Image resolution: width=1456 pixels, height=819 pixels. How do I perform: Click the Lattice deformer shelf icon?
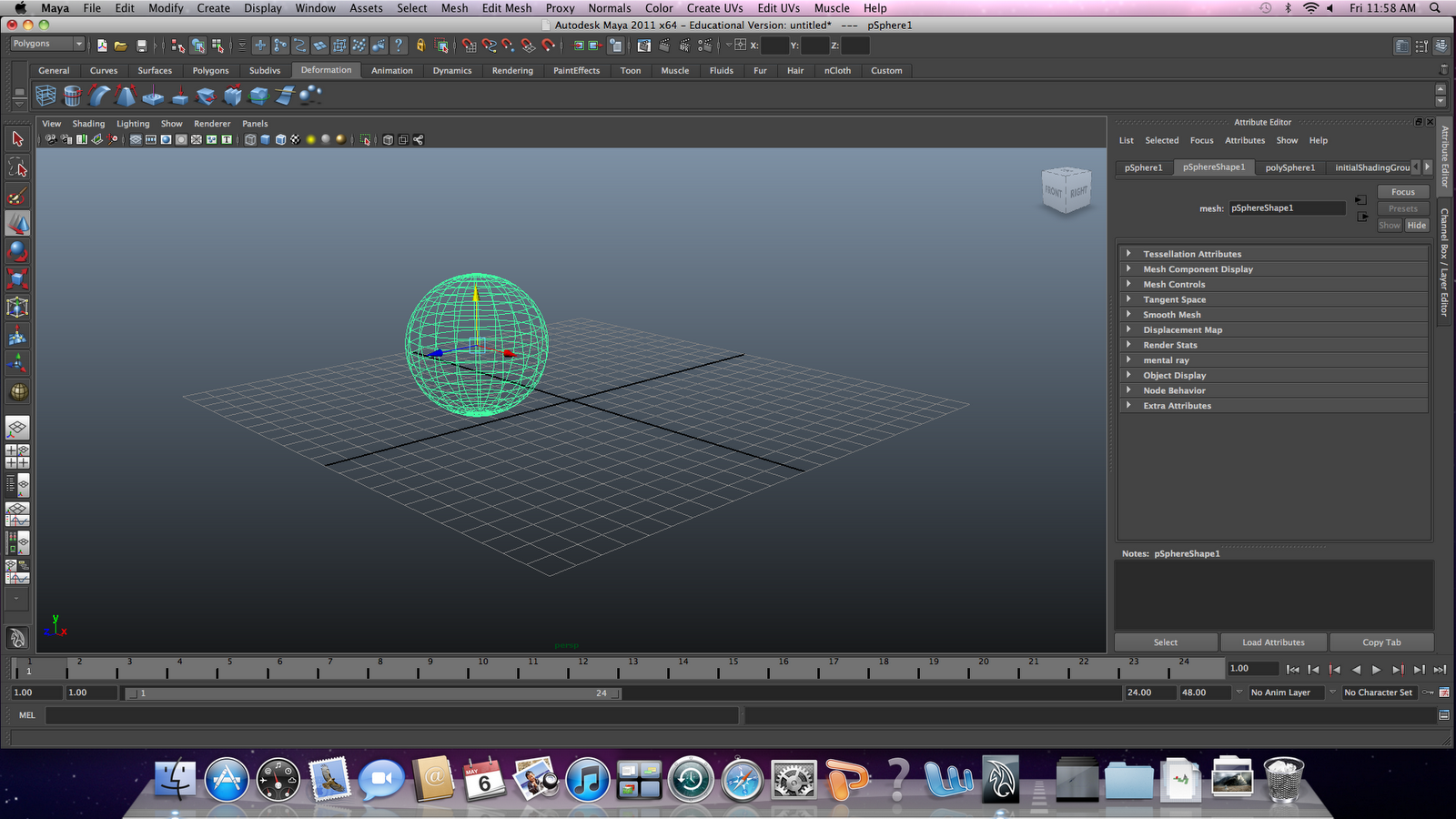pos(45,95)
